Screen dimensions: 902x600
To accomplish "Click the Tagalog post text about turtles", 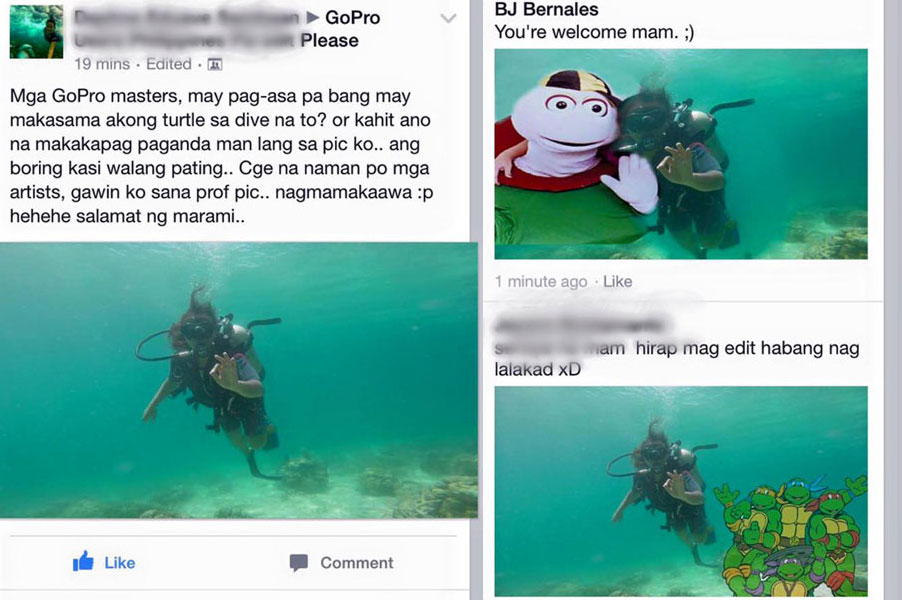I will tap(221, 156).
